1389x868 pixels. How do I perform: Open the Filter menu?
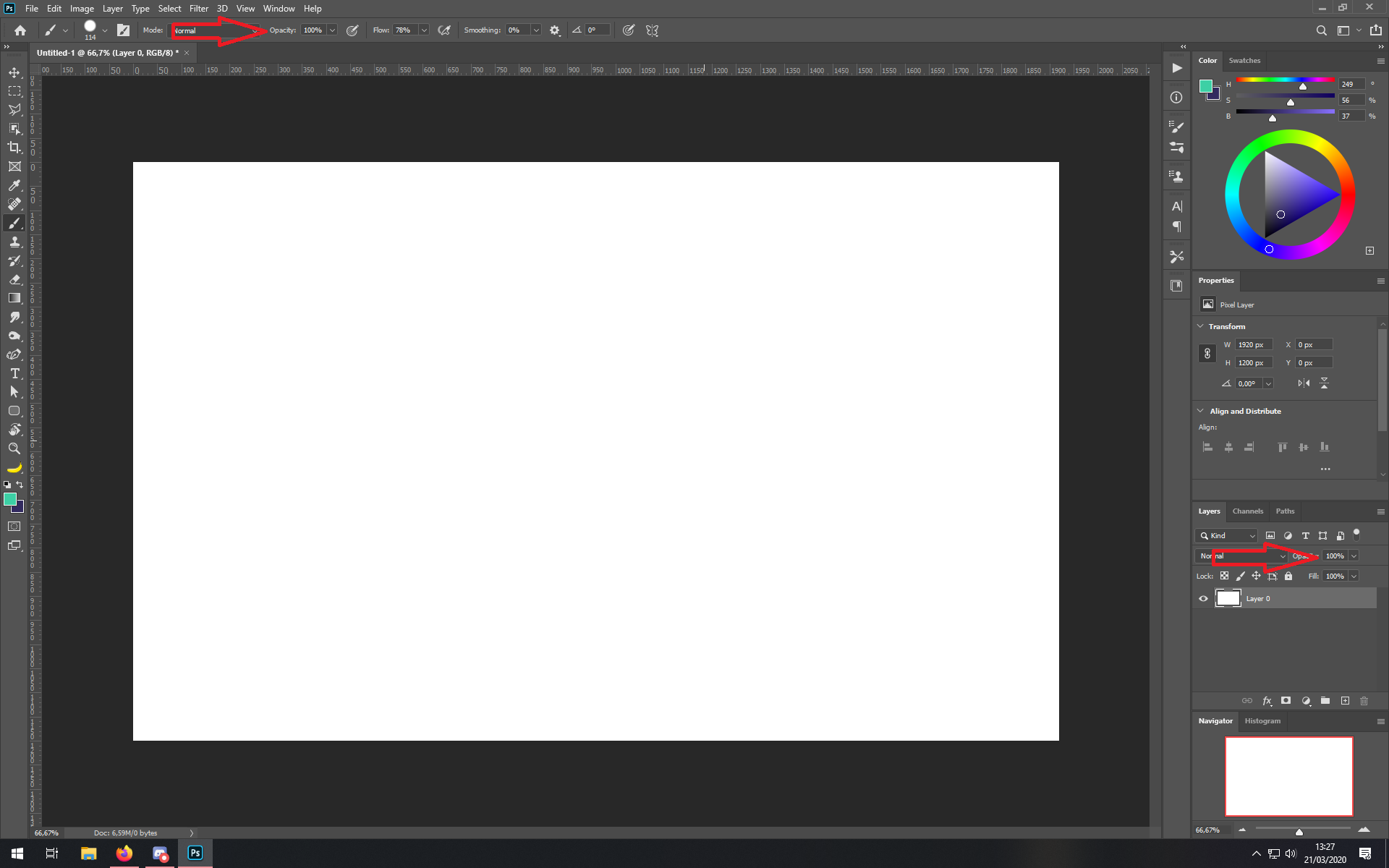(198, 9)
